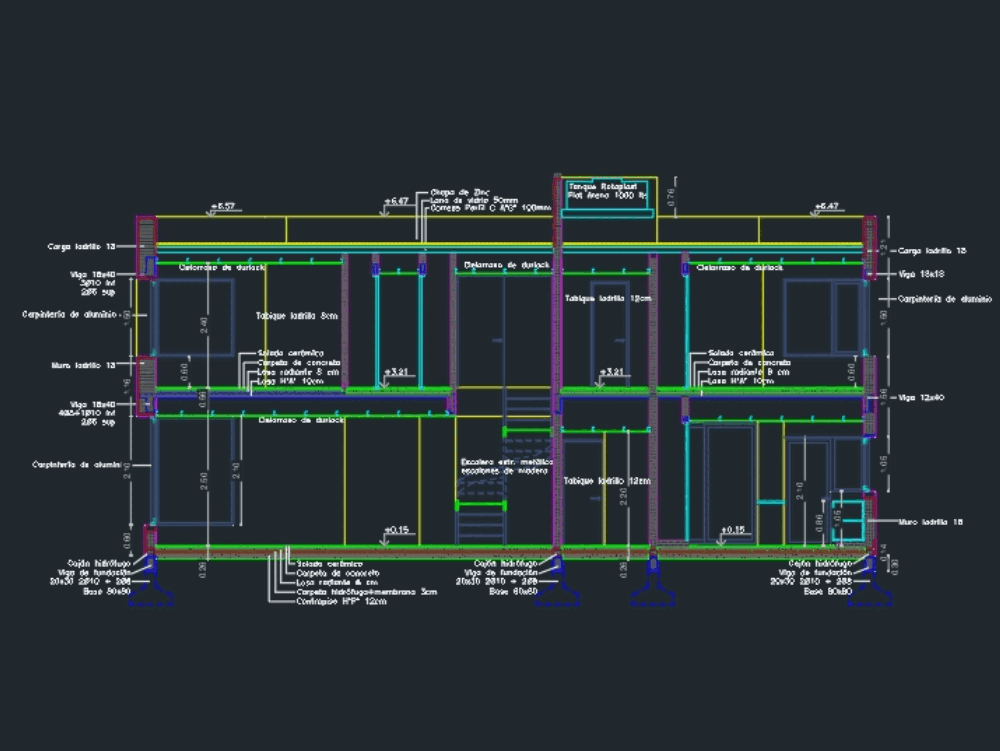Viewport: 1000px width, 751px height.
Task: Click the Tanque Rotoplast 1000 lt annotation
Action: pos(604,192)
